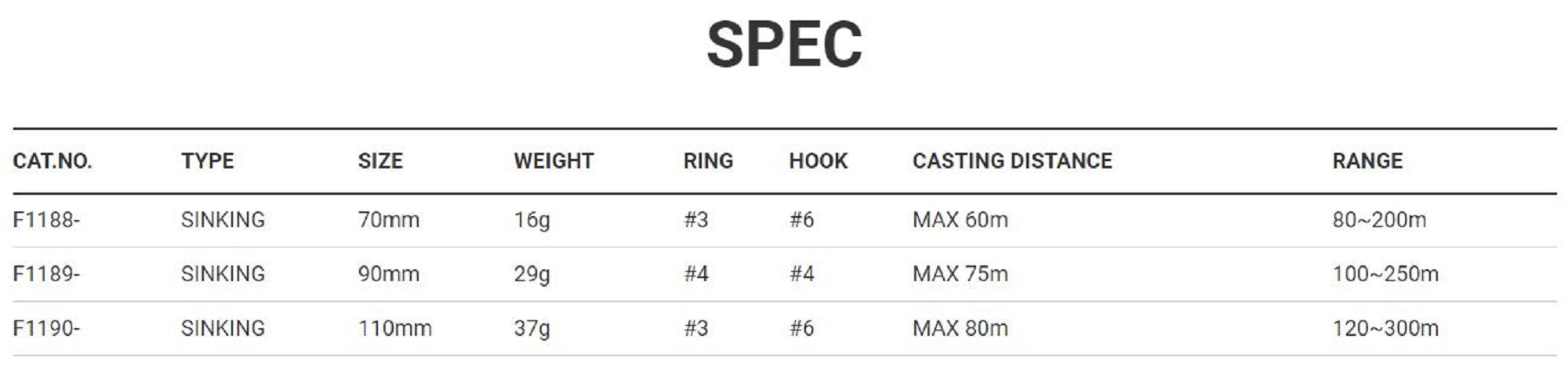This screenshot has height=368, width=1568.
Task: Select the 16g weight value
Action: pyautogui.click(x=532, y=220)
